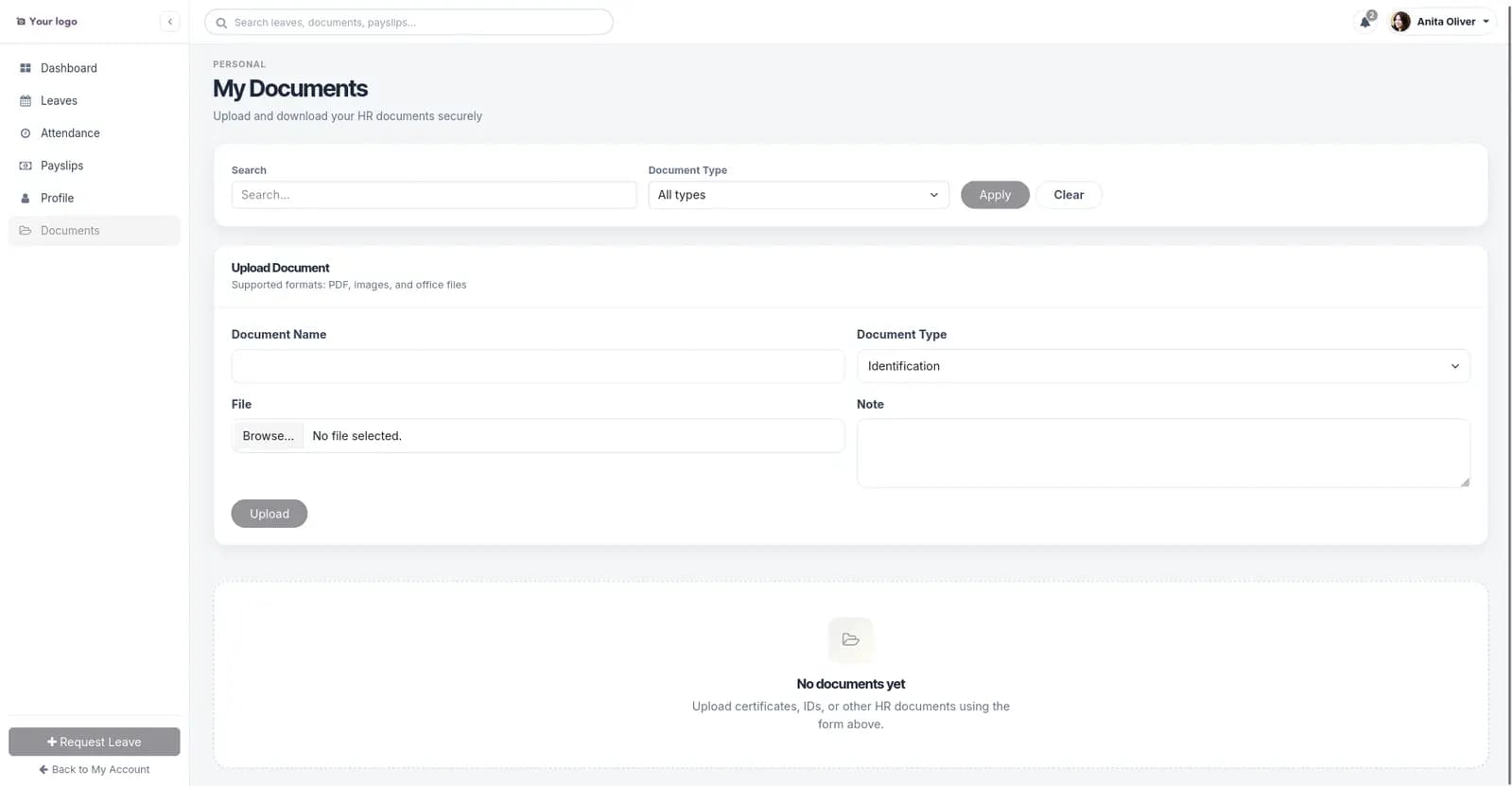1512x786 pixels.
Task: Clear the document filters
Action: 1069,195
